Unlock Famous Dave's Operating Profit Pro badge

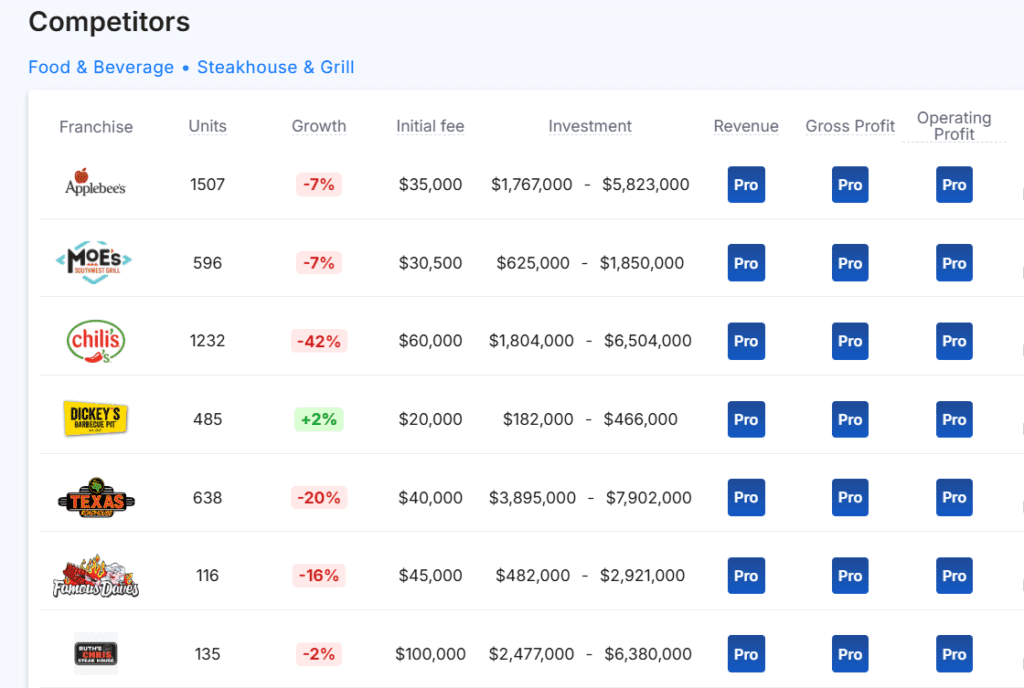click(954, 576)
